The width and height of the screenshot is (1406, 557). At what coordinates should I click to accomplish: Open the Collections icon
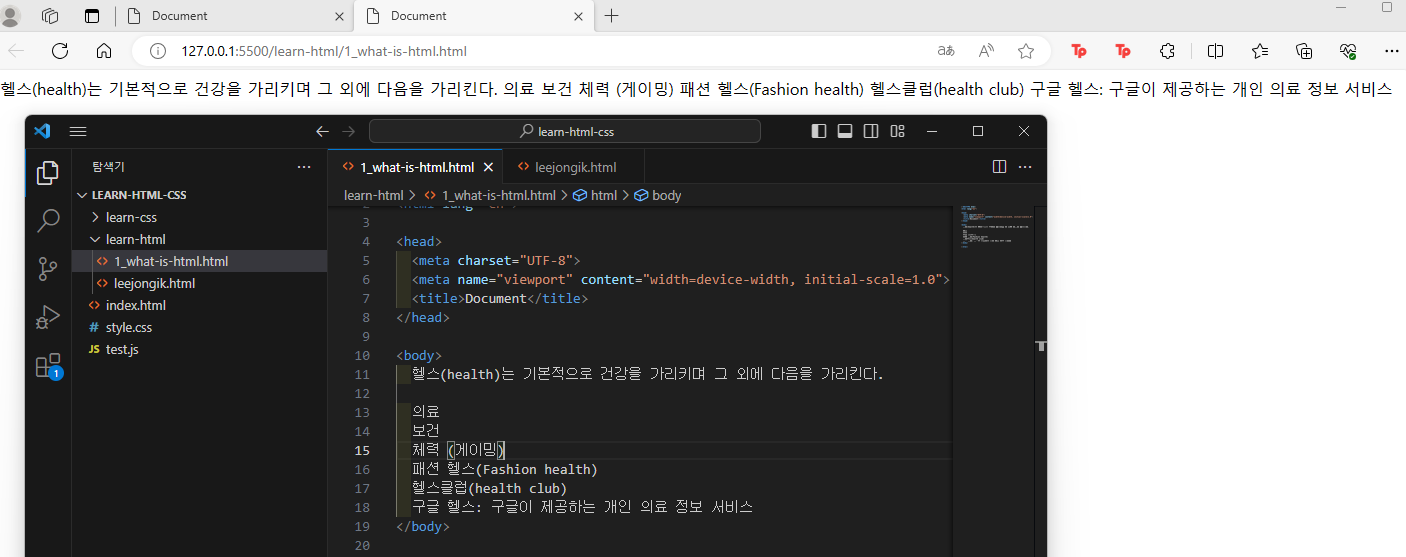(x=1304, y=51)
